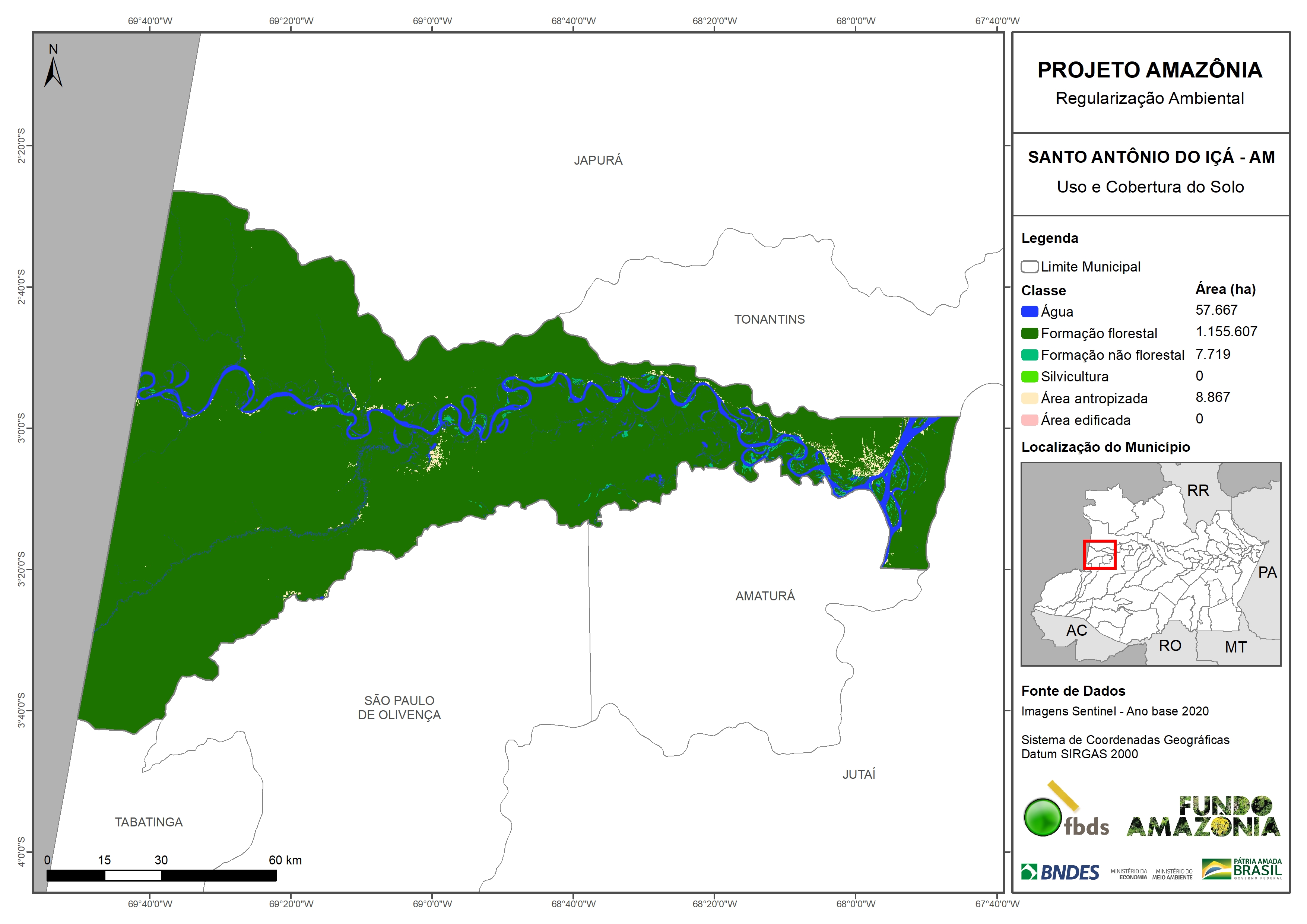Click the SÃO PAULO DE OLIVENÇA label
Screen dimensions: 1307x924
399,708
